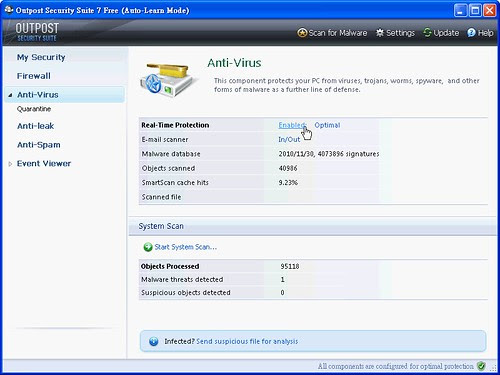Open My Security page
500x375 pixels.
41,57
